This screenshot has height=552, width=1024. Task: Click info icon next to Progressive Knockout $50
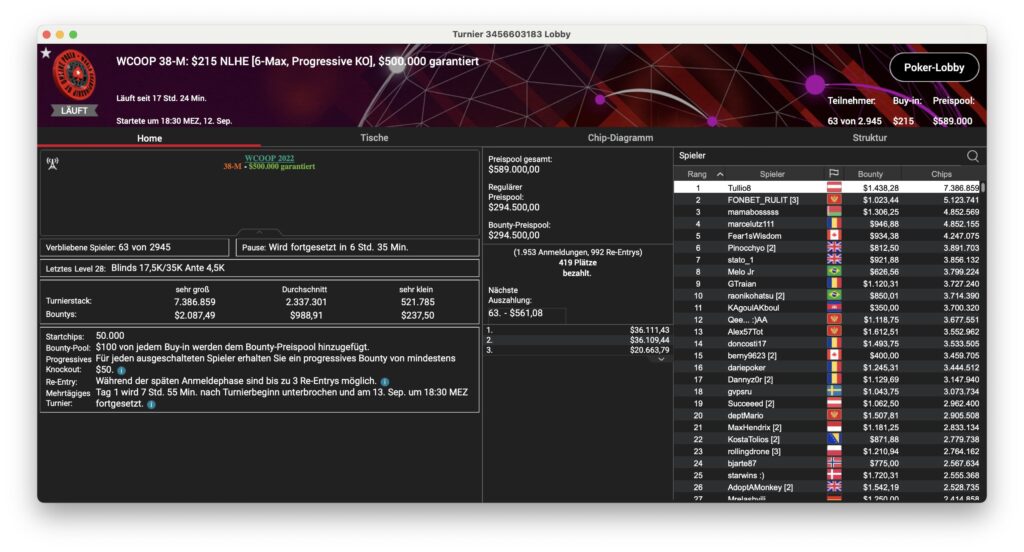click(x=122, y=370)
